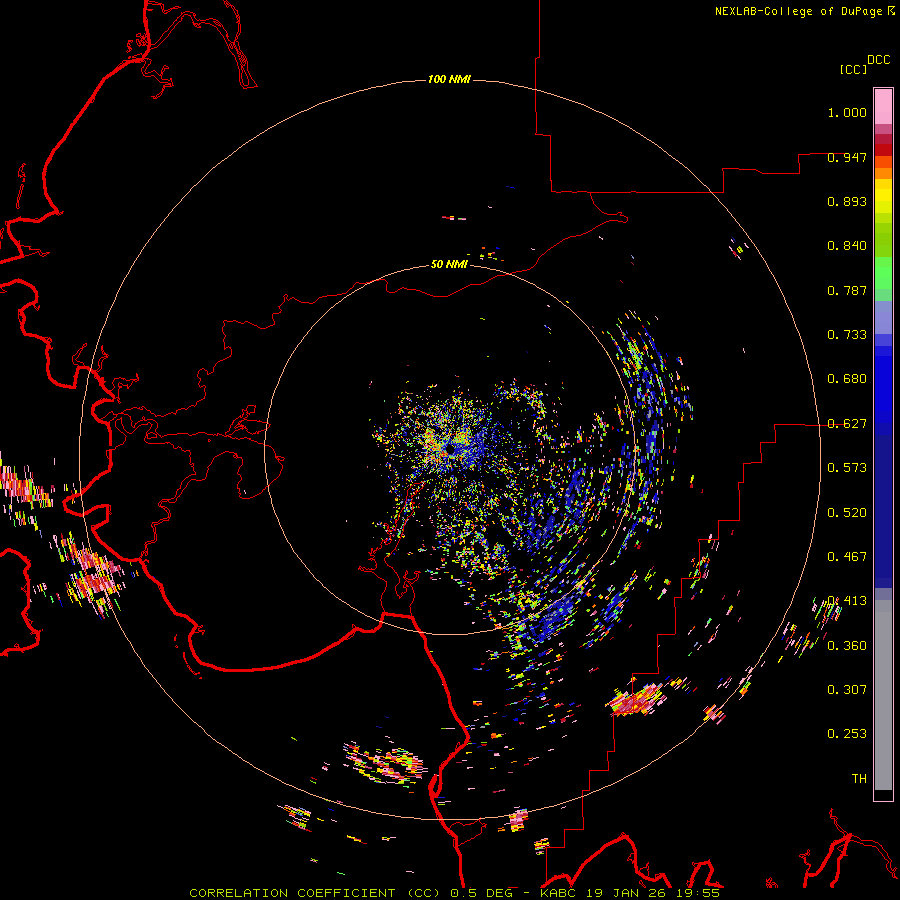Pick the dark navy color bar band
The height and width of the screenshot is (900, 900).
click(883, 511)
